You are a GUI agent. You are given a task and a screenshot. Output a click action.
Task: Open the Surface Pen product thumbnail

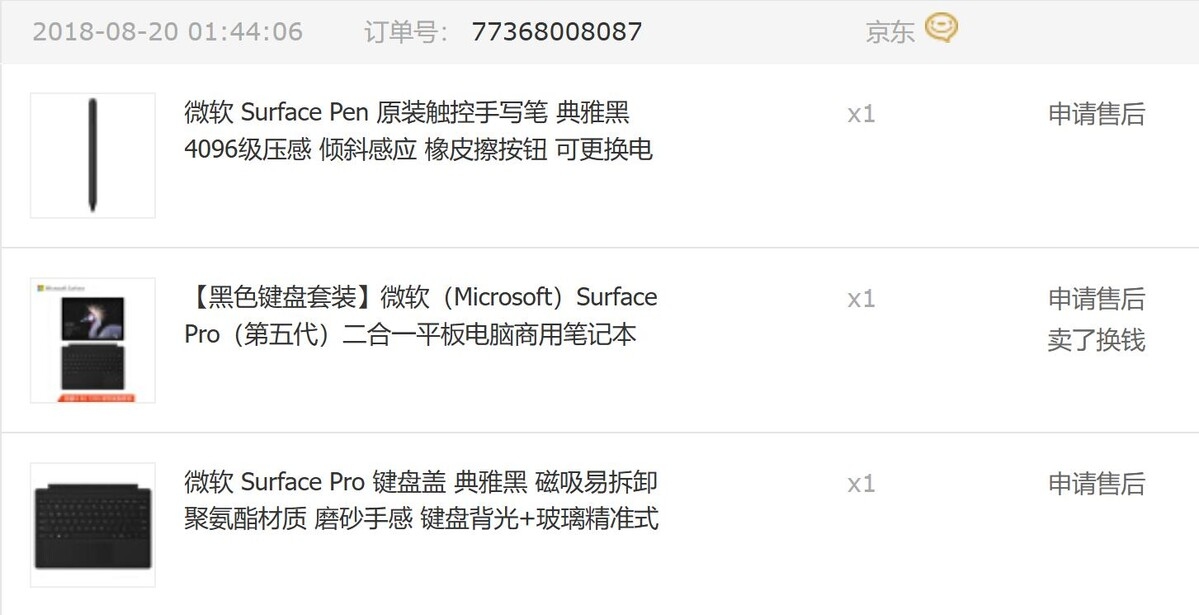pyautogui.click(x=93, y=155)
